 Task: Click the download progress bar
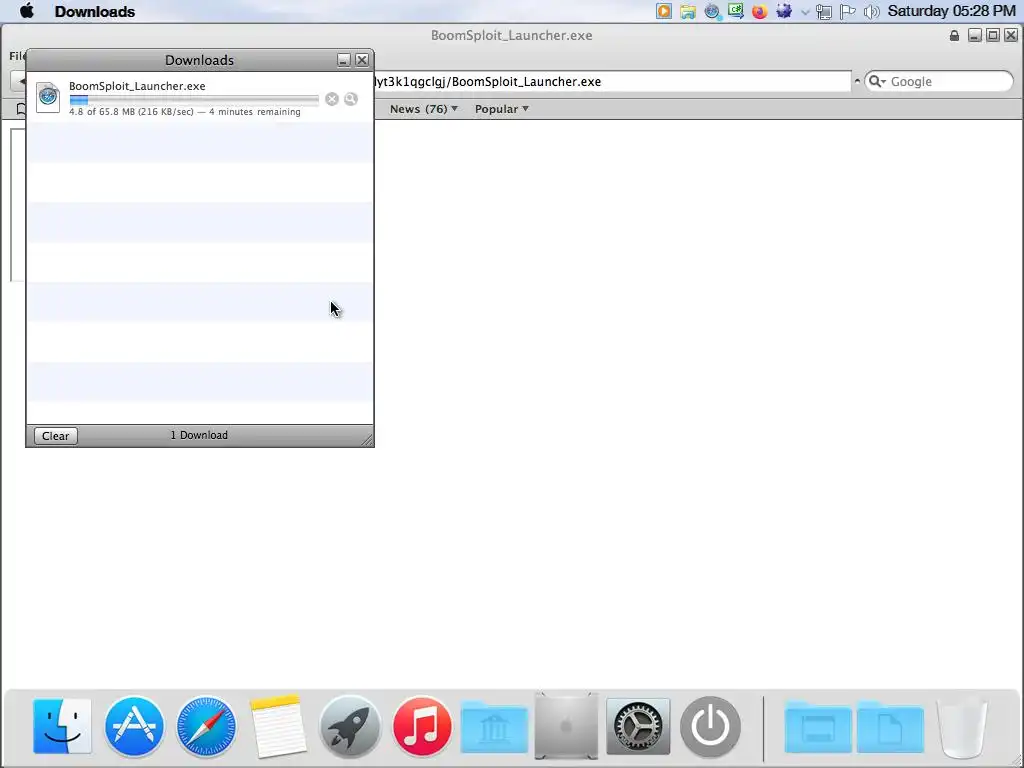pos(194,100)
